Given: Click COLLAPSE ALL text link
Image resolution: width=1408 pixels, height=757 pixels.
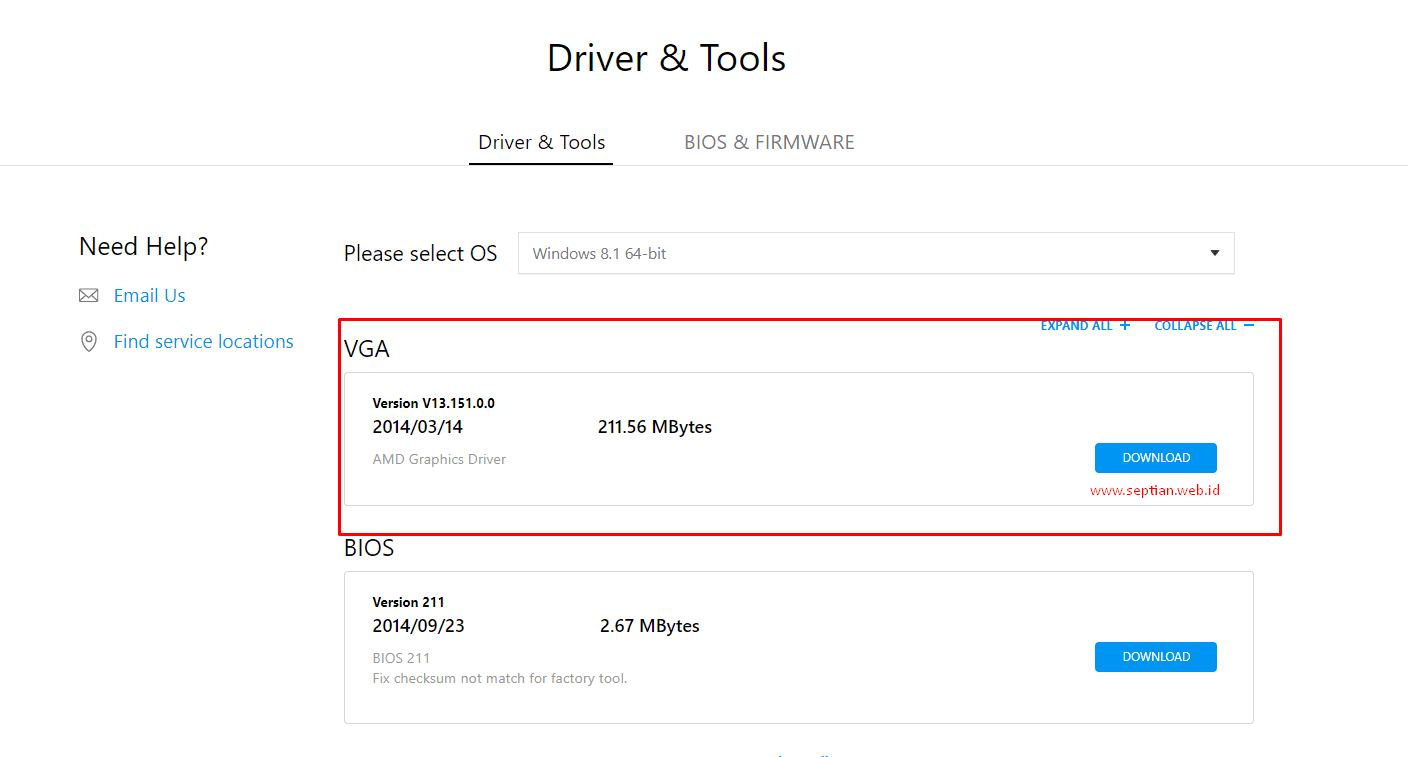Looking at the screenshot, I should pyautogui.click(x=1195, y=326).
